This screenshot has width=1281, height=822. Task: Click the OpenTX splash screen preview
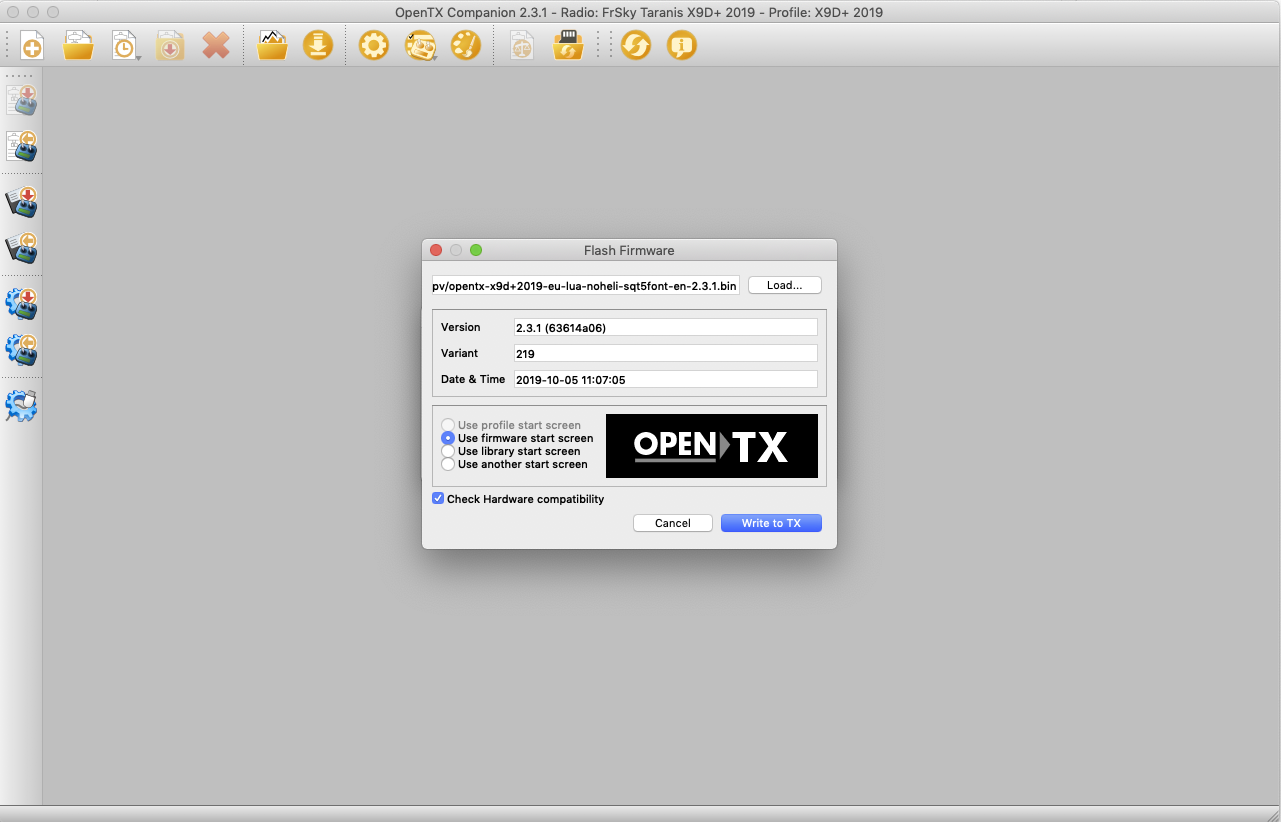point(712,446)
